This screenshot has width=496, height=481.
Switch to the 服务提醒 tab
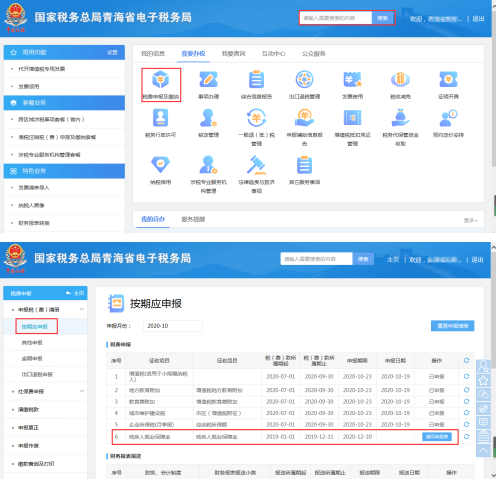(193, 219)
